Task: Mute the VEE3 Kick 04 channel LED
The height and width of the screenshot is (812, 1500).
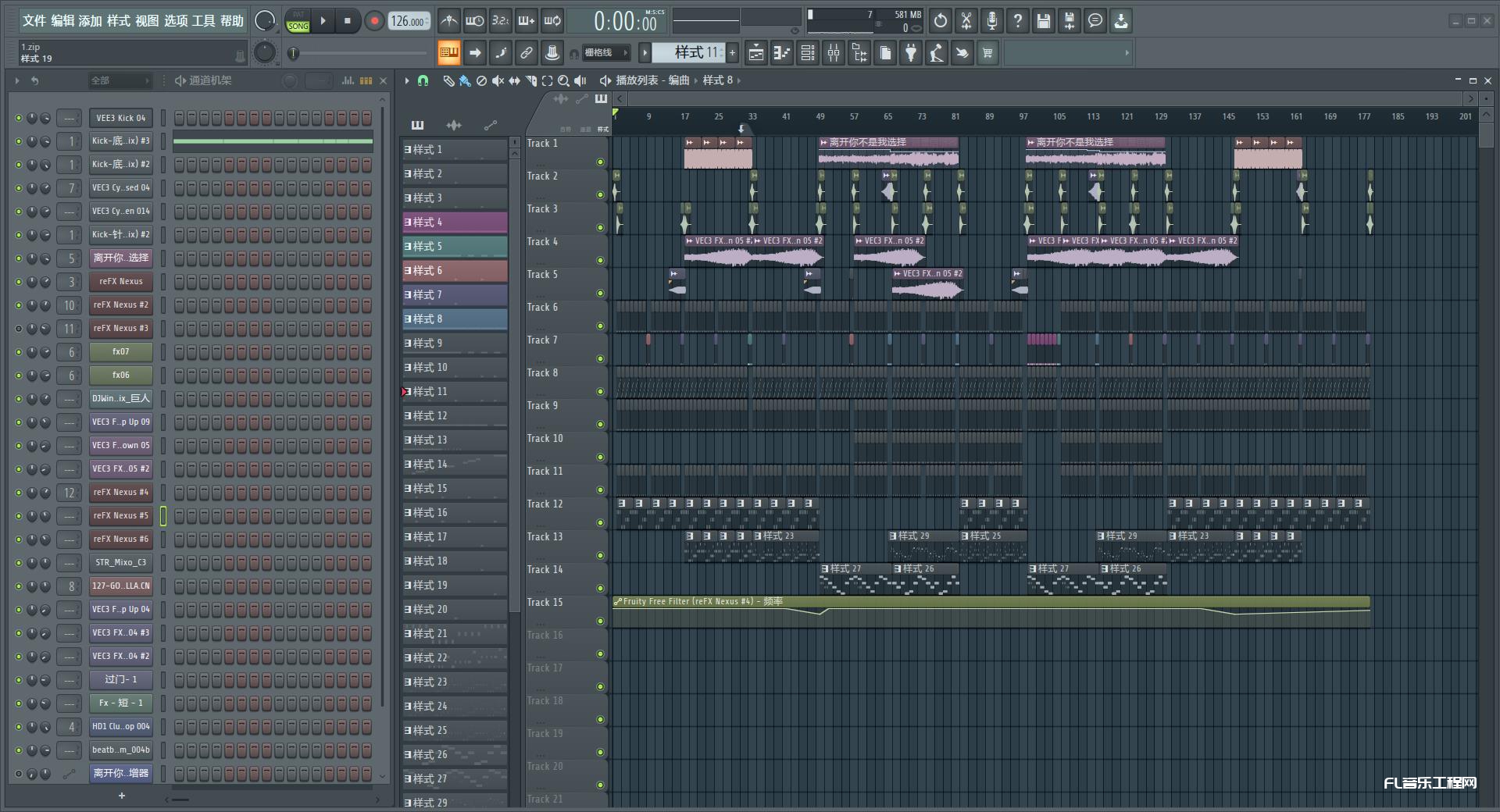Action: [19, 118]
